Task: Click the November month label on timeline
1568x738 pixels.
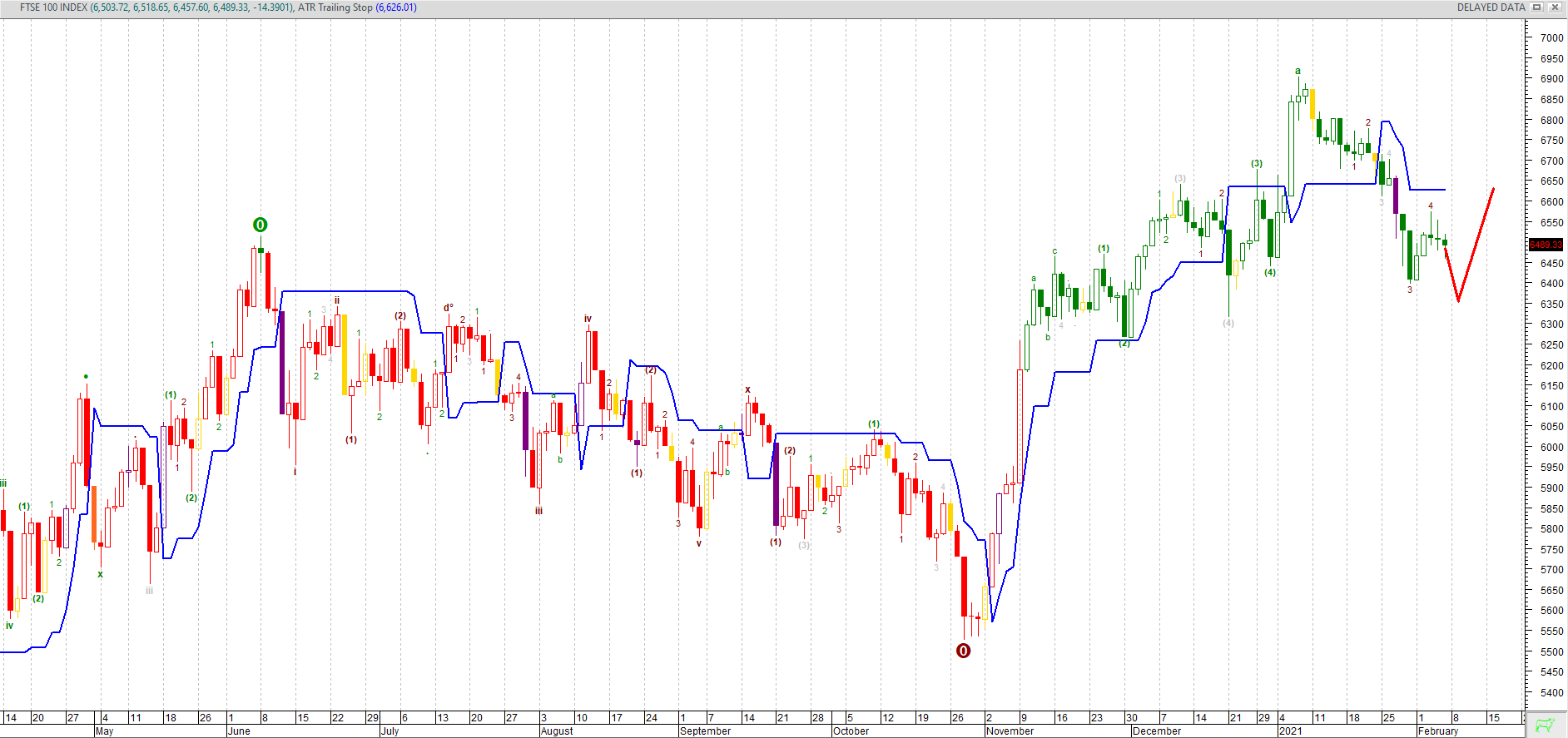Action: pos(1010,731)
